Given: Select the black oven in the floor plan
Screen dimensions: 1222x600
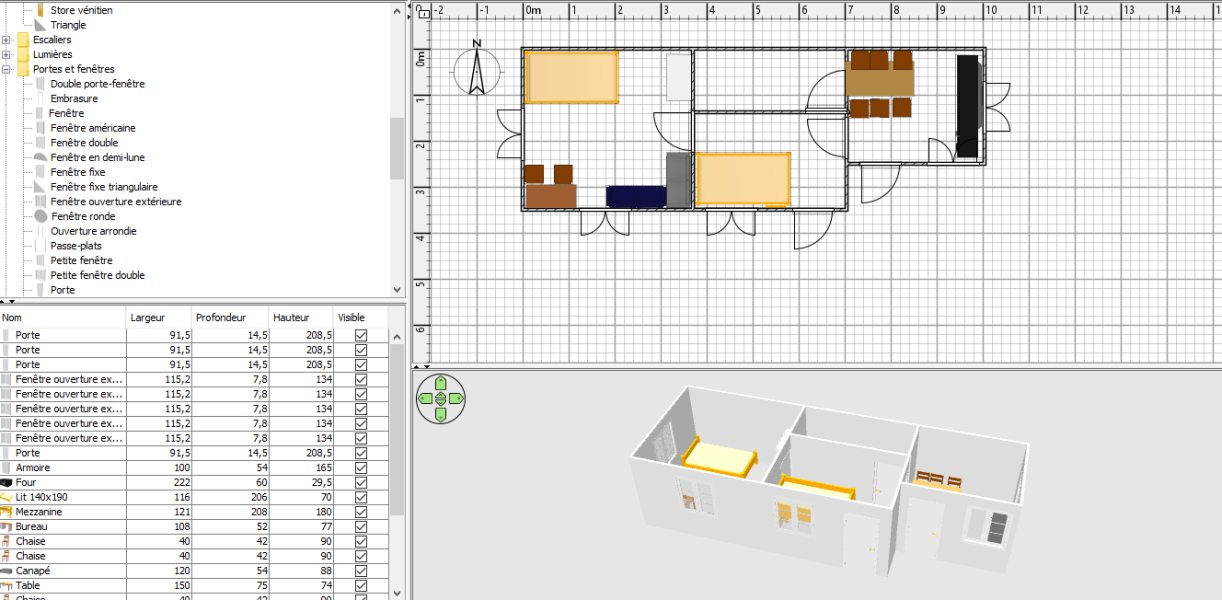Looking at the screenshot, I should [966, 105].
